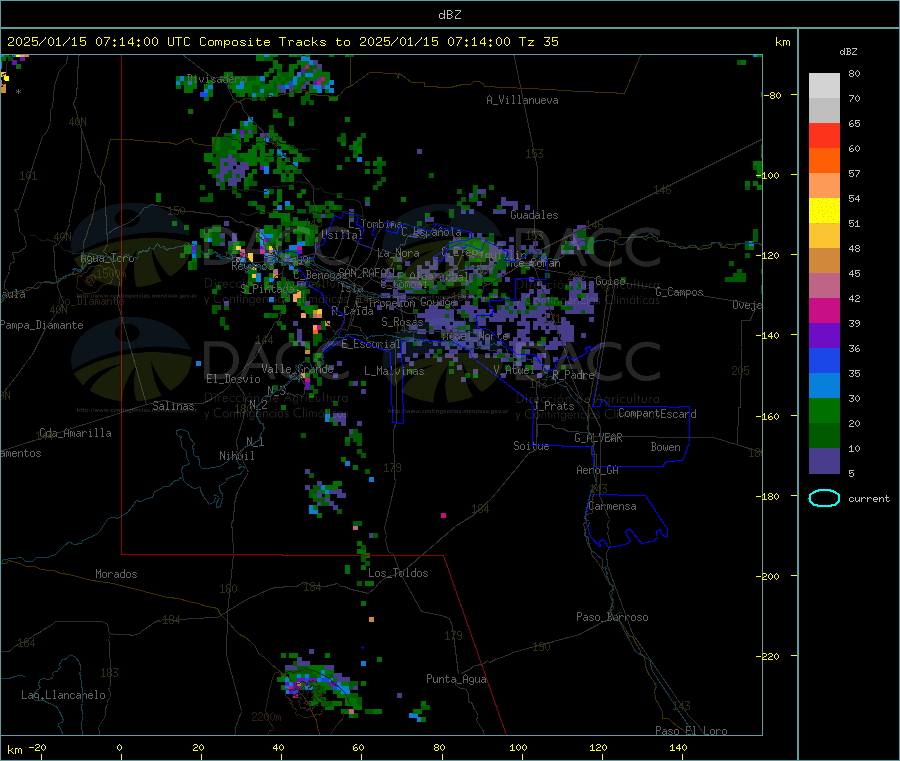Click the 0 tick on the horizontal km axis
This screenshot has width=900, height=761.
(x=119, y=747)
